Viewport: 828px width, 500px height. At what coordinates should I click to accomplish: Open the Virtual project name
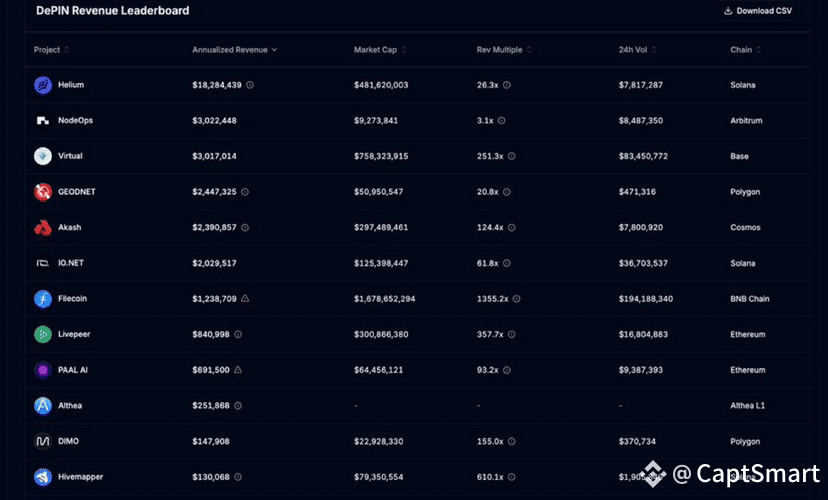(70, 156)
